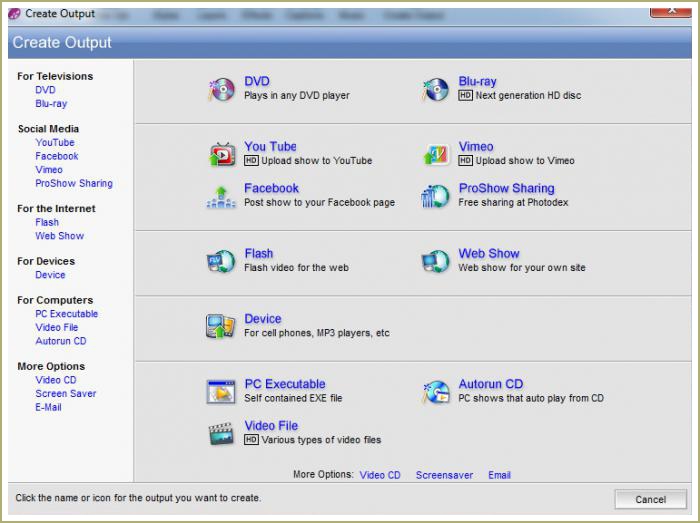Click Video CD in bottom More Options row
Image resolution: width=700 pixels, height=523 pixels.
pyautogui.click(x=380, y=475)
